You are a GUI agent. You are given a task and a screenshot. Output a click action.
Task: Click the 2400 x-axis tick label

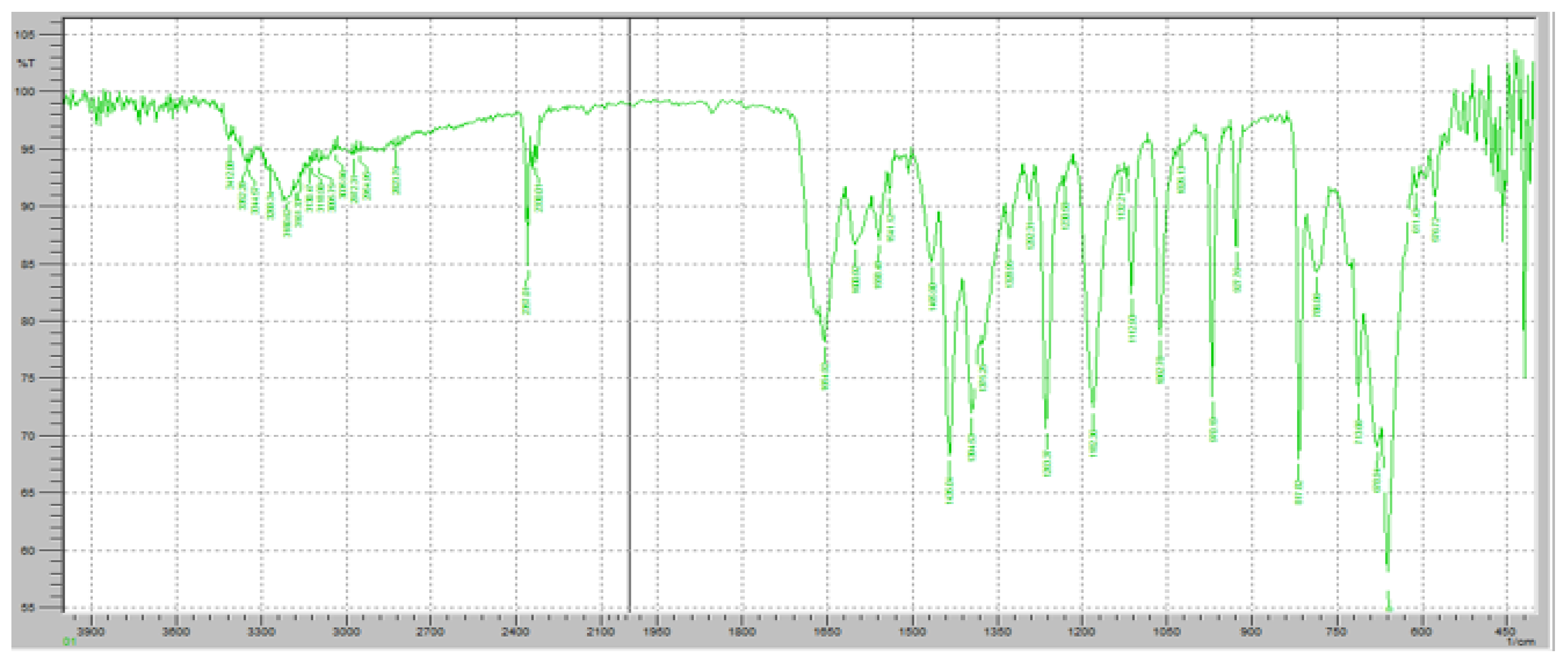pyautogui.click(x=516, y=632)
